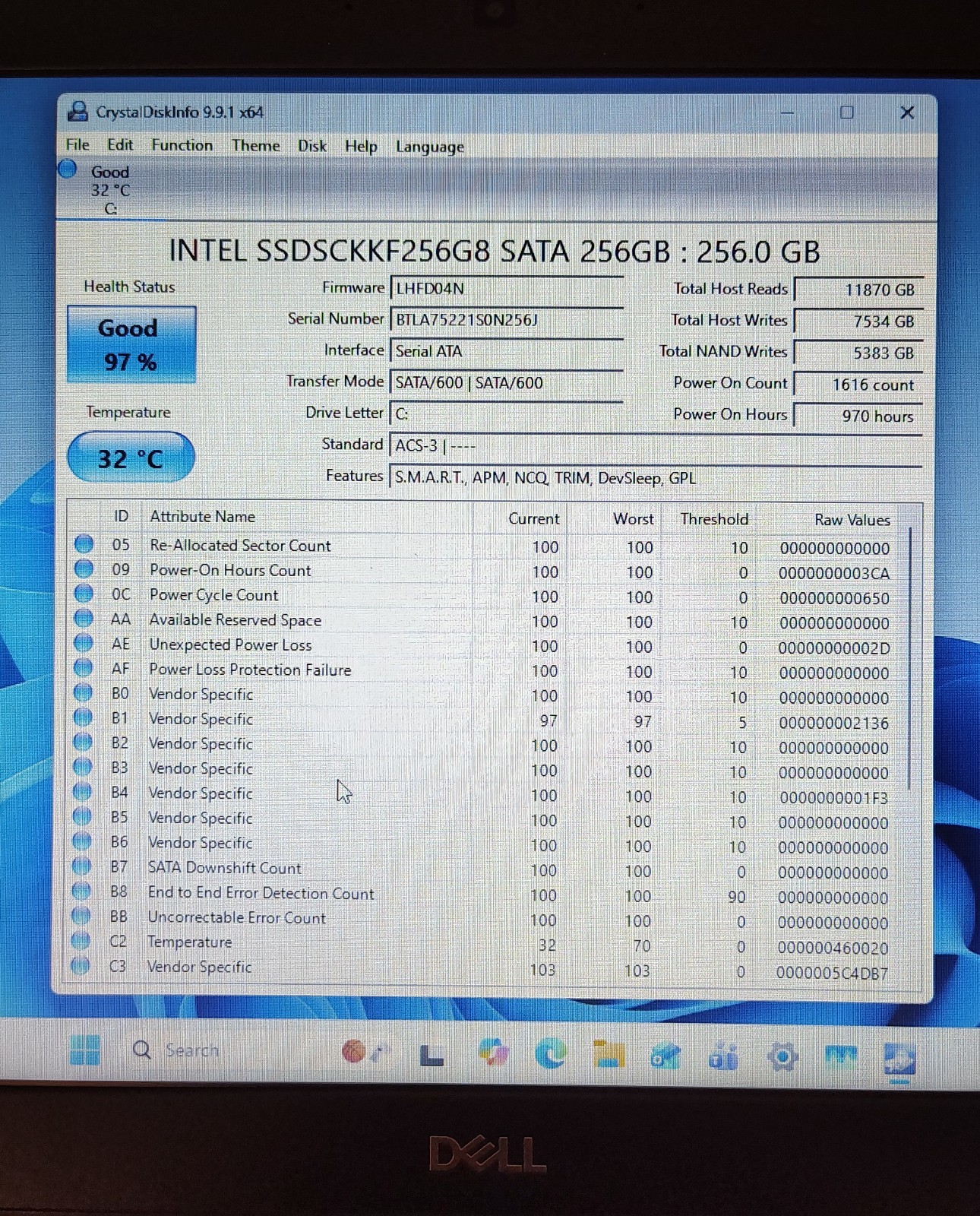This screenshot has height=1216, width=980.
Task: Click status orb for Unexpected Power Loss
Action: [x=84, y=643]
